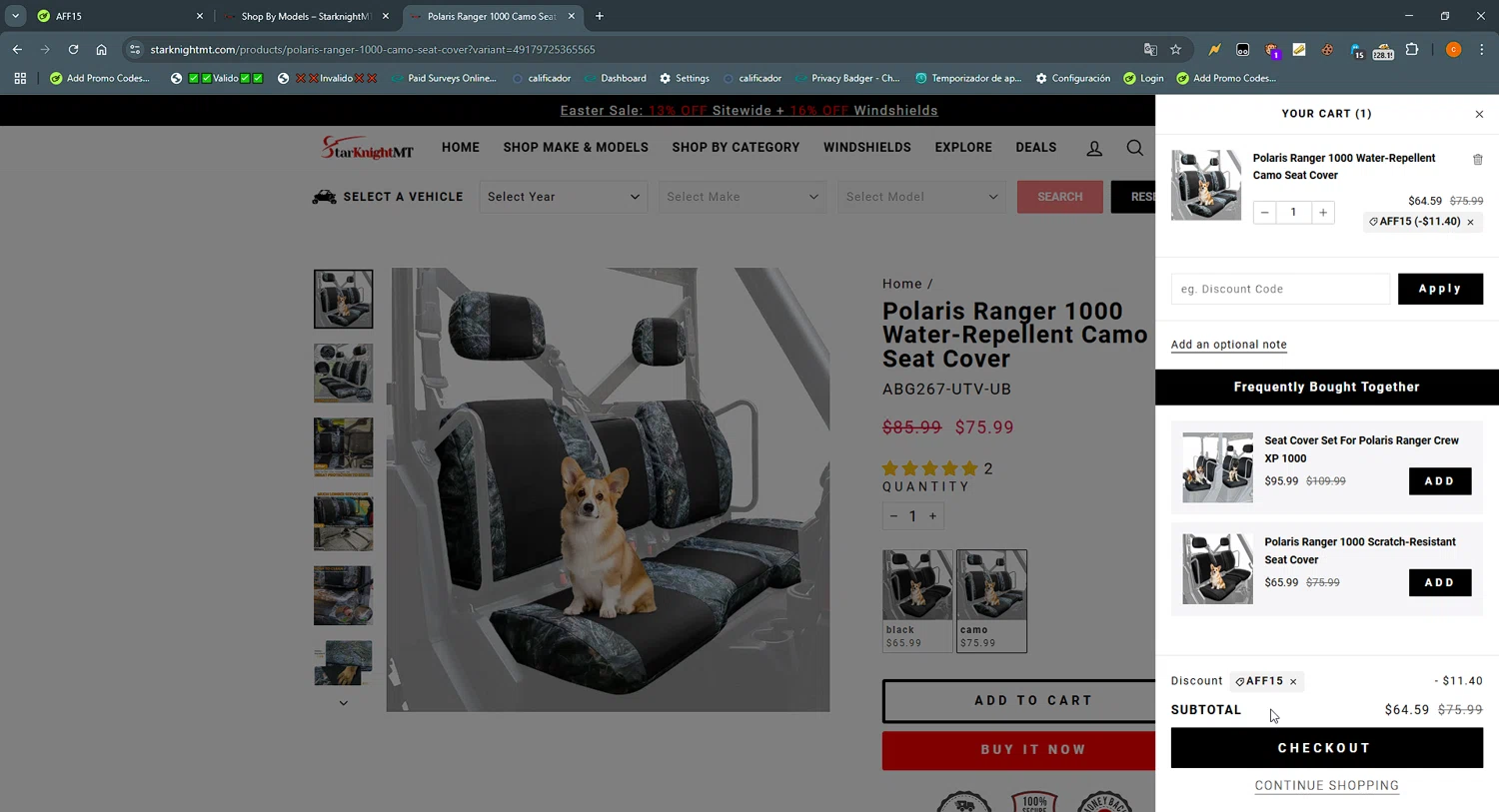Image resolution: width=1499 pixels, height=812 pixels.
Task: Click the address bar URL
Action: point(372,50)
